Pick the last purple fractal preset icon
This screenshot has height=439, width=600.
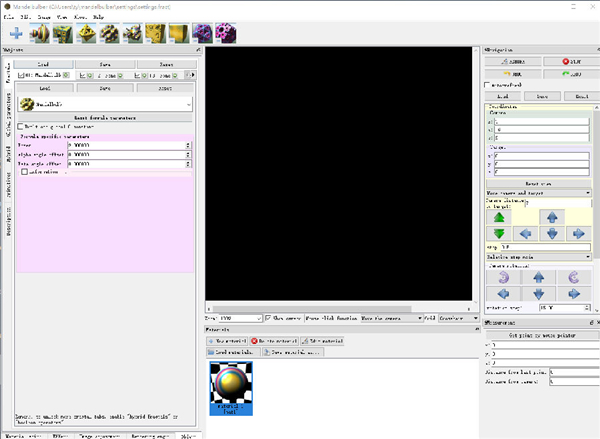click(x=230, y=35)
